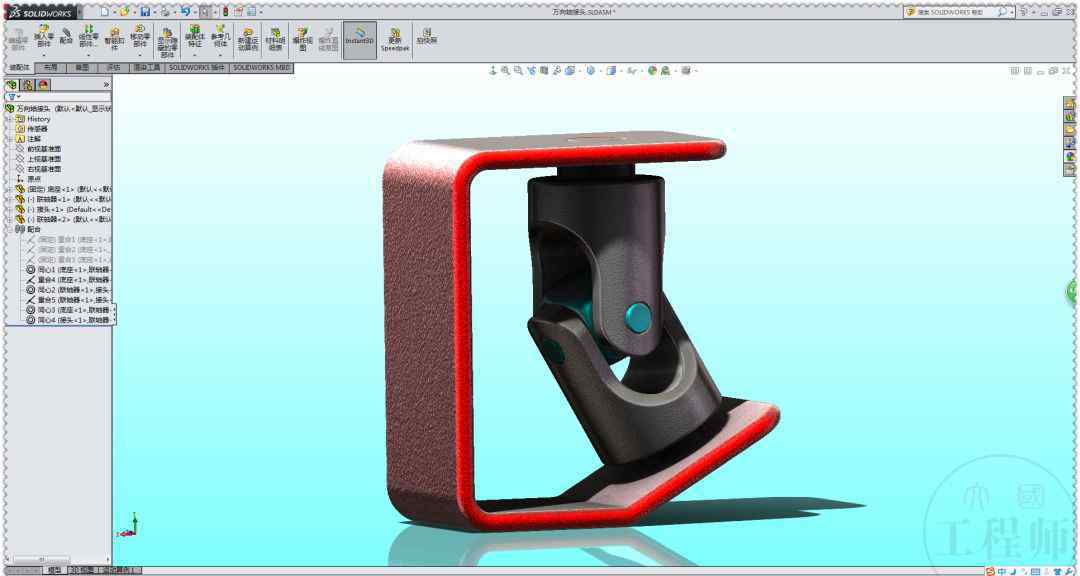Click the Take Snapshot (拍快照) tool

coord(426,36)
